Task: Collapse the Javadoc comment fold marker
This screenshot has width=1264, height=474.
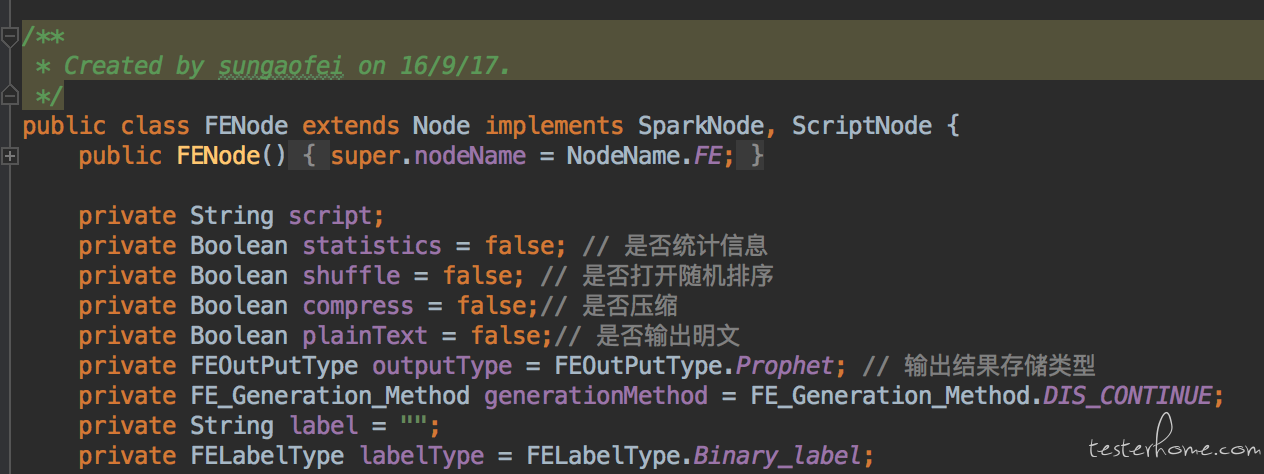Action: click(10, 37)
